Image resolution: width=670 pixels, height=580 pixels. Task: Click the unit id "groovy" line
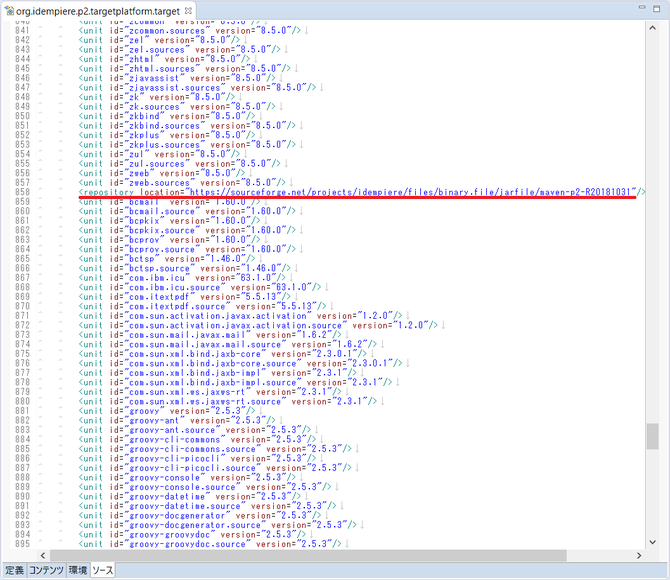pos(167,411)
